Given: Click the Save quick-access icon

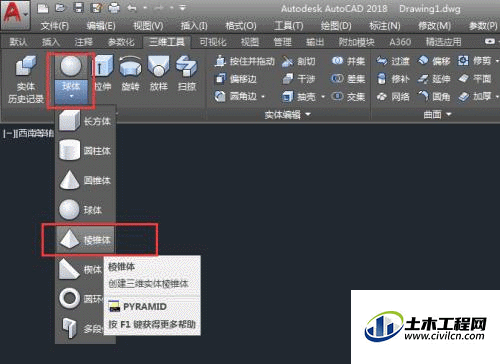Looking at the screenshot, I should pos(78,8).
